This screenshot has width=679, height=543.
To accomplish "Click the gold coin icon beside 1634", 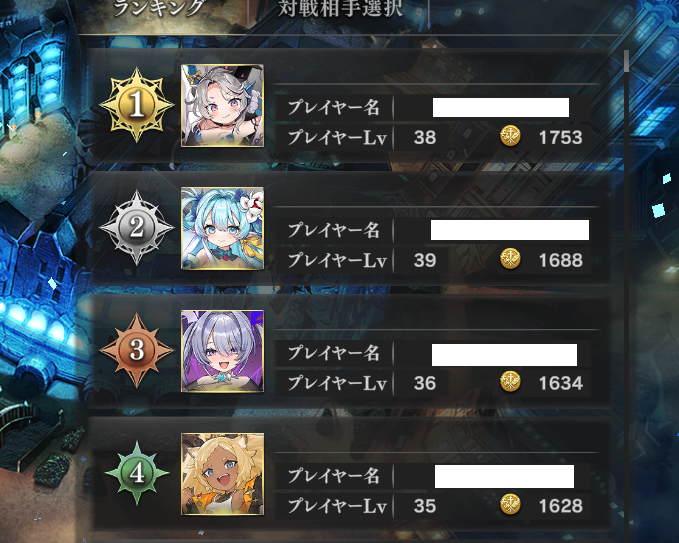I will click(510, 382).
